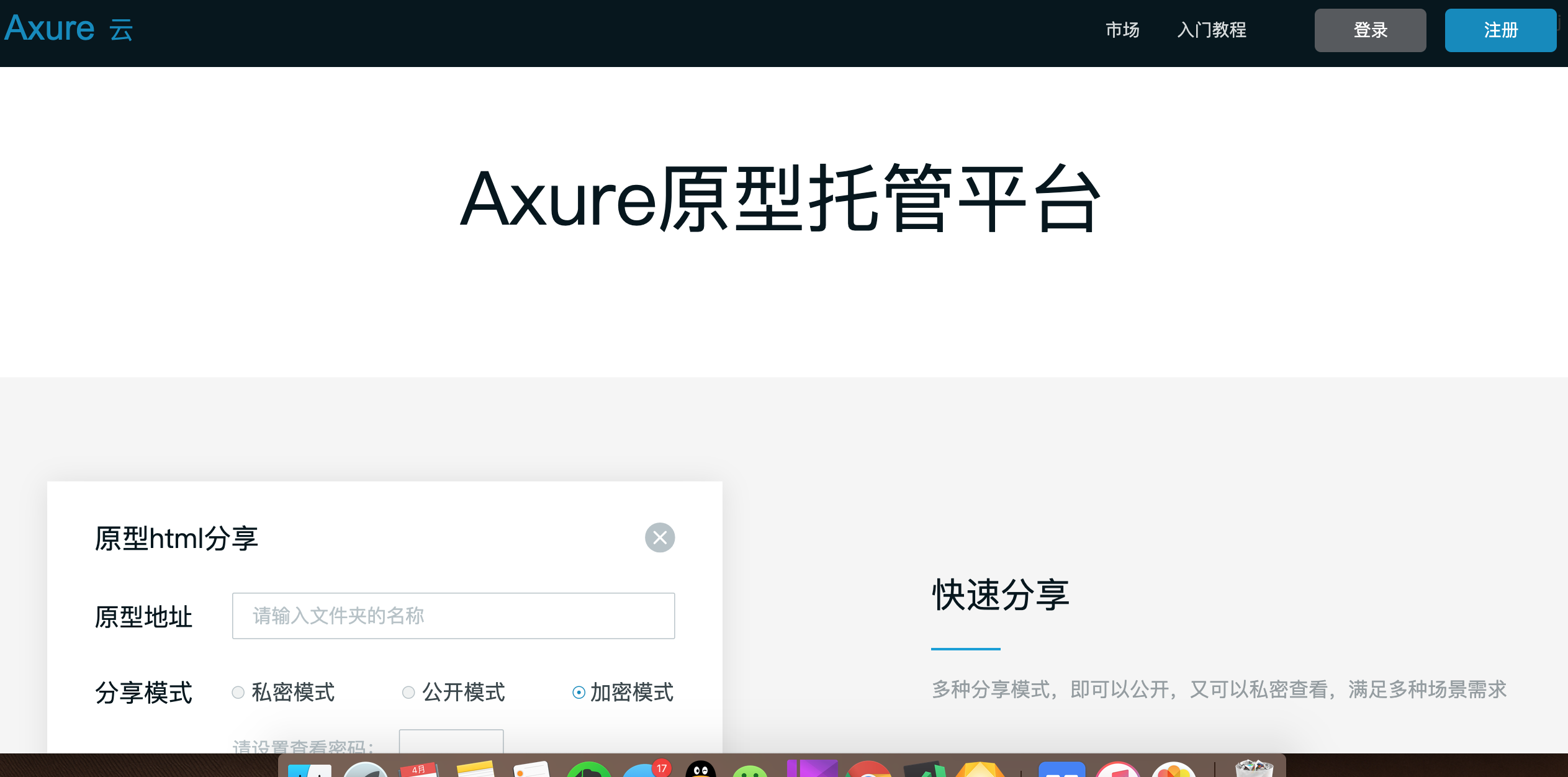Select the 公开模式 radio button
The image size is (1568, 777).
(x=408, y=692)
